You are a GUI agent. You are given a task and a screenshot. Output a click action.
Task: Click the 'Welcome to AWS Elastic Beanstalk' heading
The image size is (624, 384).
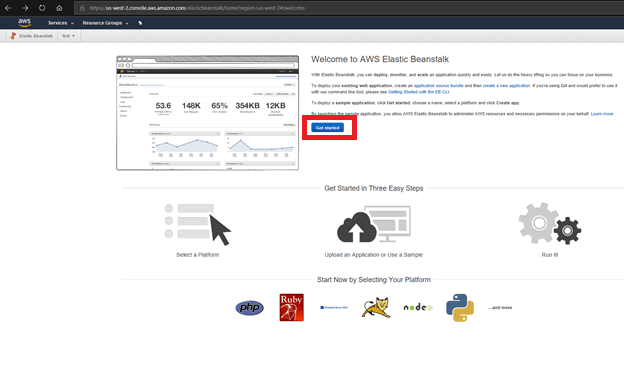pyautogui.click(x=380, y=59)
